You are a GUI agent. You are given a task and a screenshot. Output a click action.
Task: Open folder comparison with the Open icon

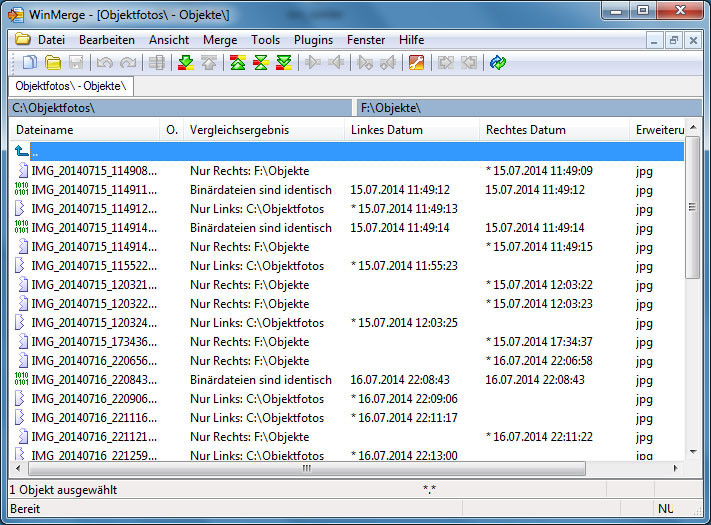pyautogui.click(x=53, y=62)
